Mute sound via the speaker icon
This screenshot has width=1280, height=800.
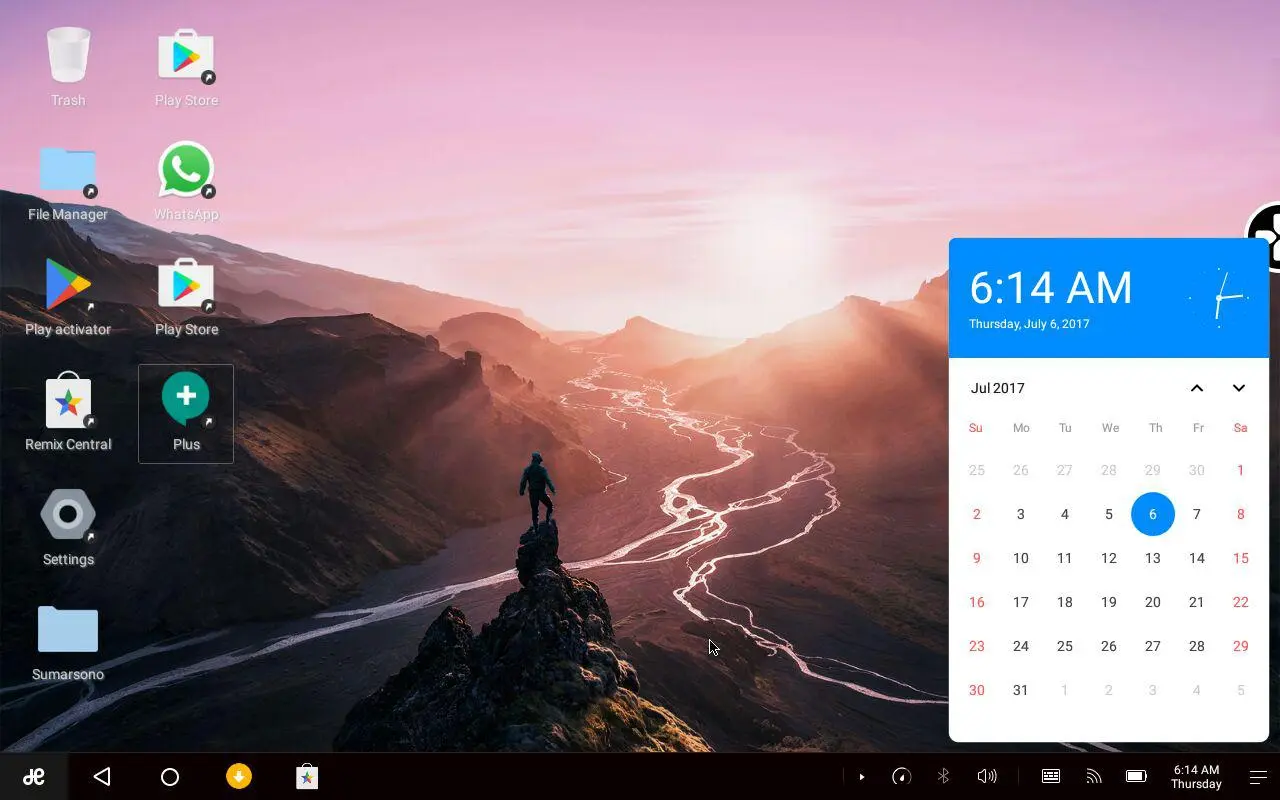[x=987, y=776]
